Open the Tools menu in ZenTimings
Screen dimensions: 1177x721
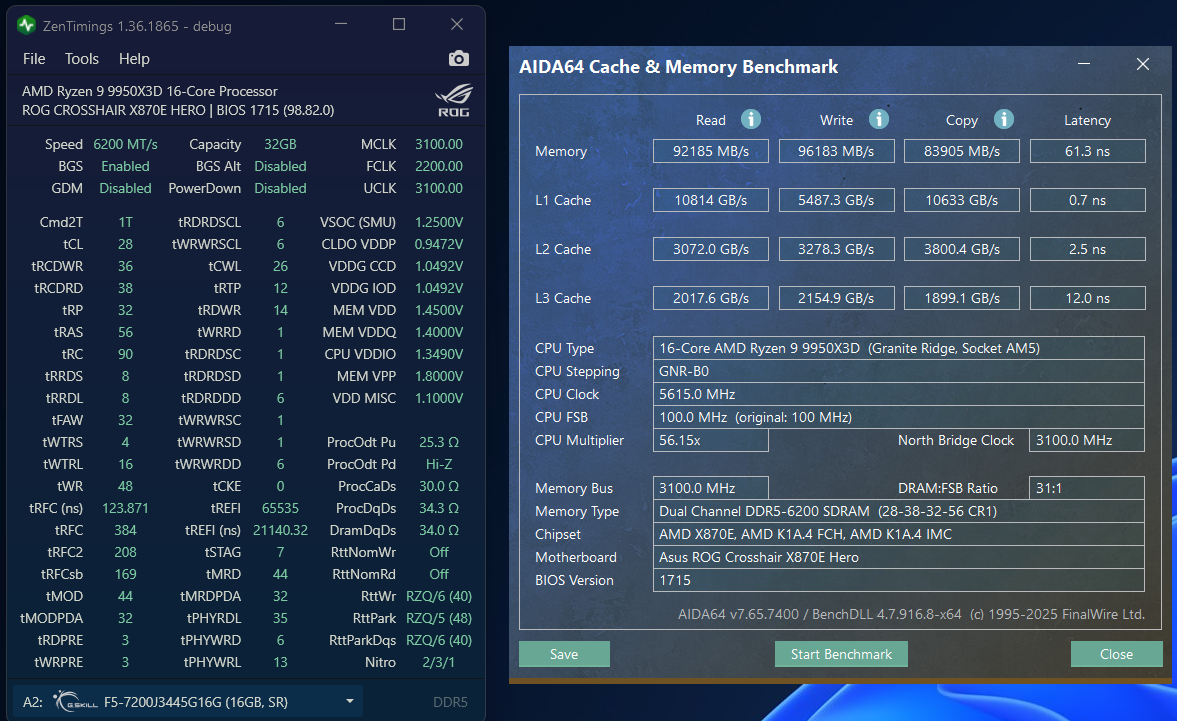(81, 59)
